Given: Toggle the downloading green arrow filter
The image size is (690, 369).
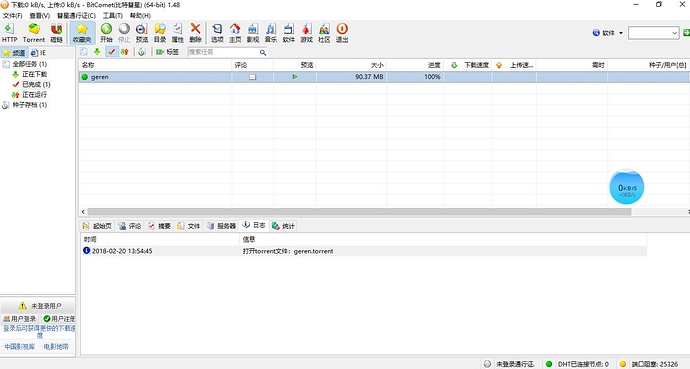Looking at the screenshot, I should click(x=97, y=52).
